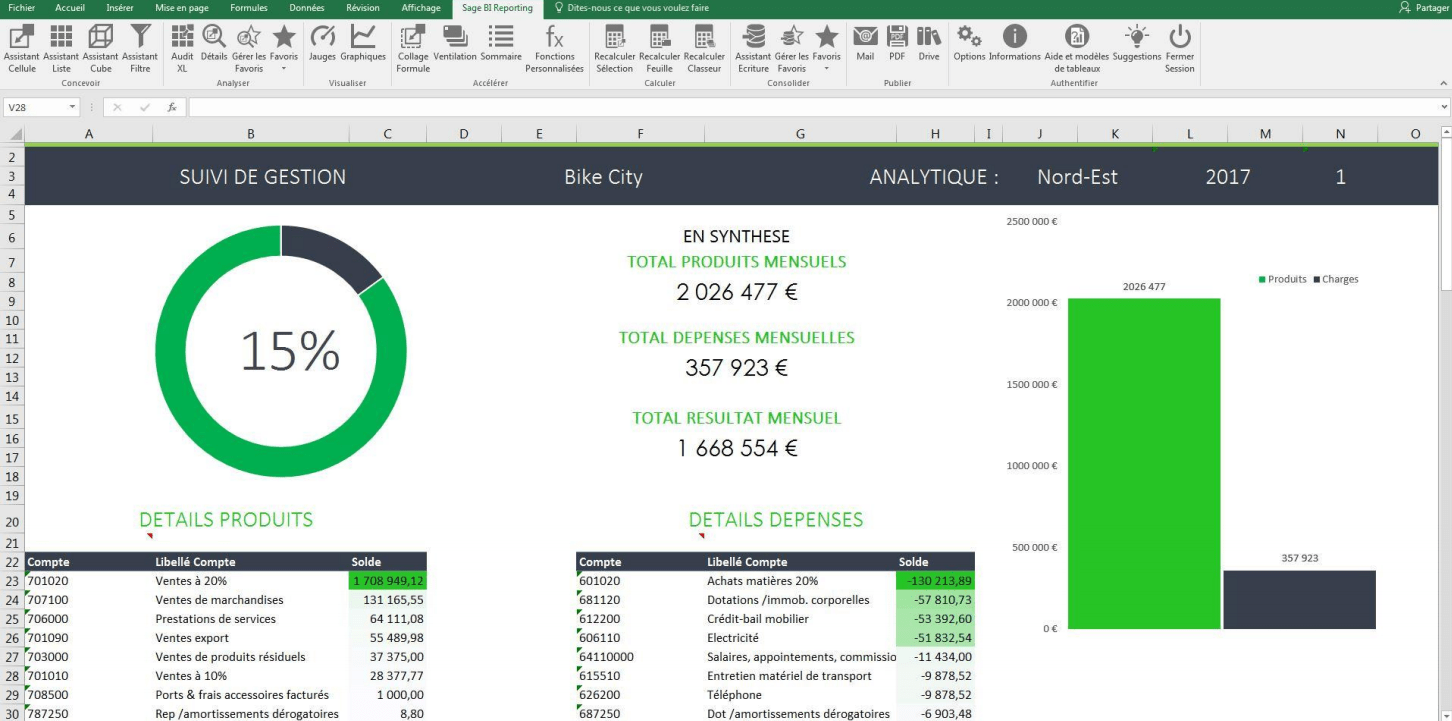Open the Mise en page tab
This screenshot has width=1452, height=721.
pyautogui.click(x=182, y=8)
